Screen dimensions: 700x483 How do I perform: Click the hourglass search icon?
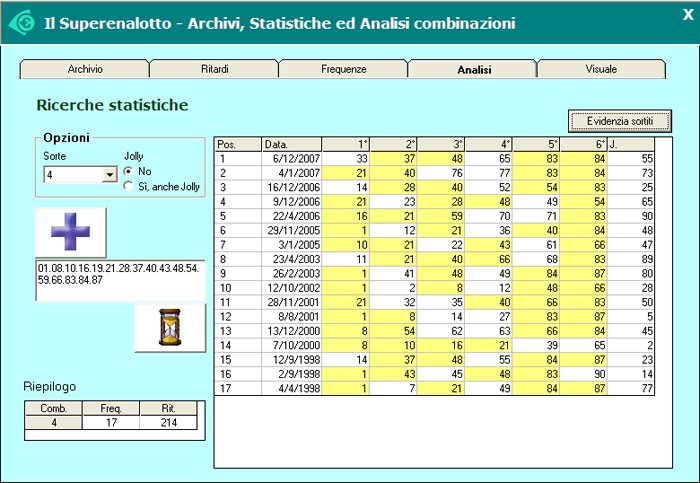(170, 328)
